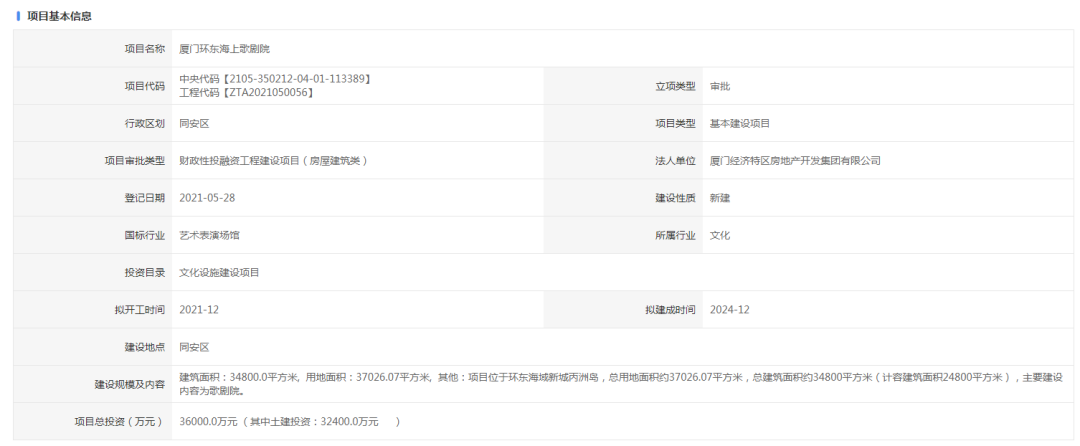Click the 新建 value
This screenshot has width=1080, height=446.
720,198
